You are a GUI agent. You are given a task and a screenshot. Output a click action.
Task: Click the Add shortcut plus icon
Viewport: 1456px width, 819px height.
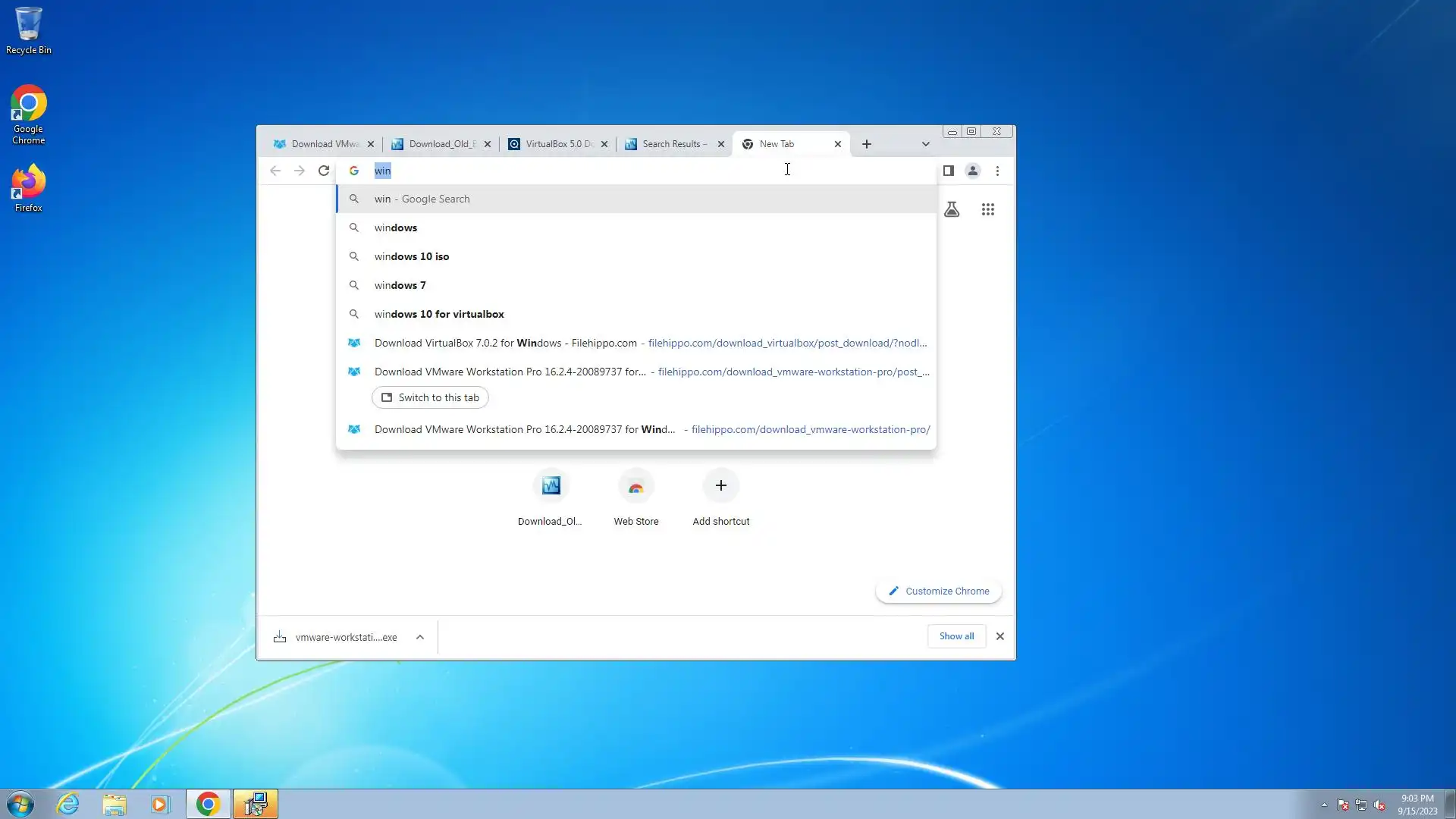pos(720,486)
